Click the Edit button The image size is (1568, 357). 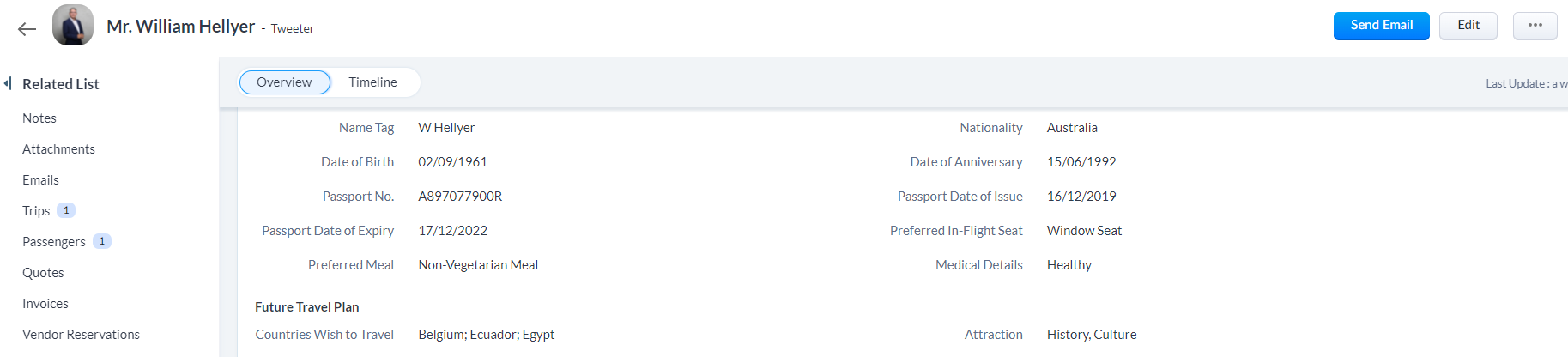[x=1468, y=26]
